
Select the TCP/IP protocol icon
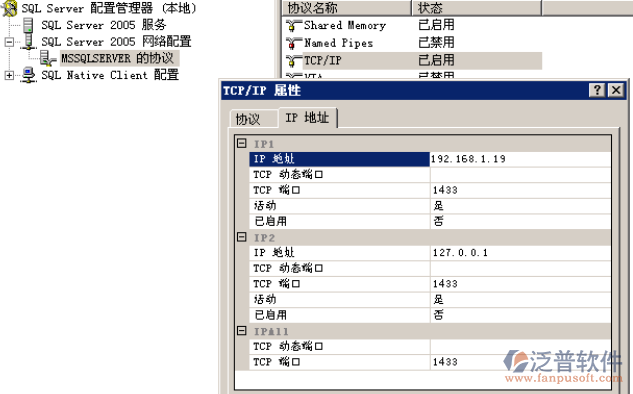pos(293,61)
